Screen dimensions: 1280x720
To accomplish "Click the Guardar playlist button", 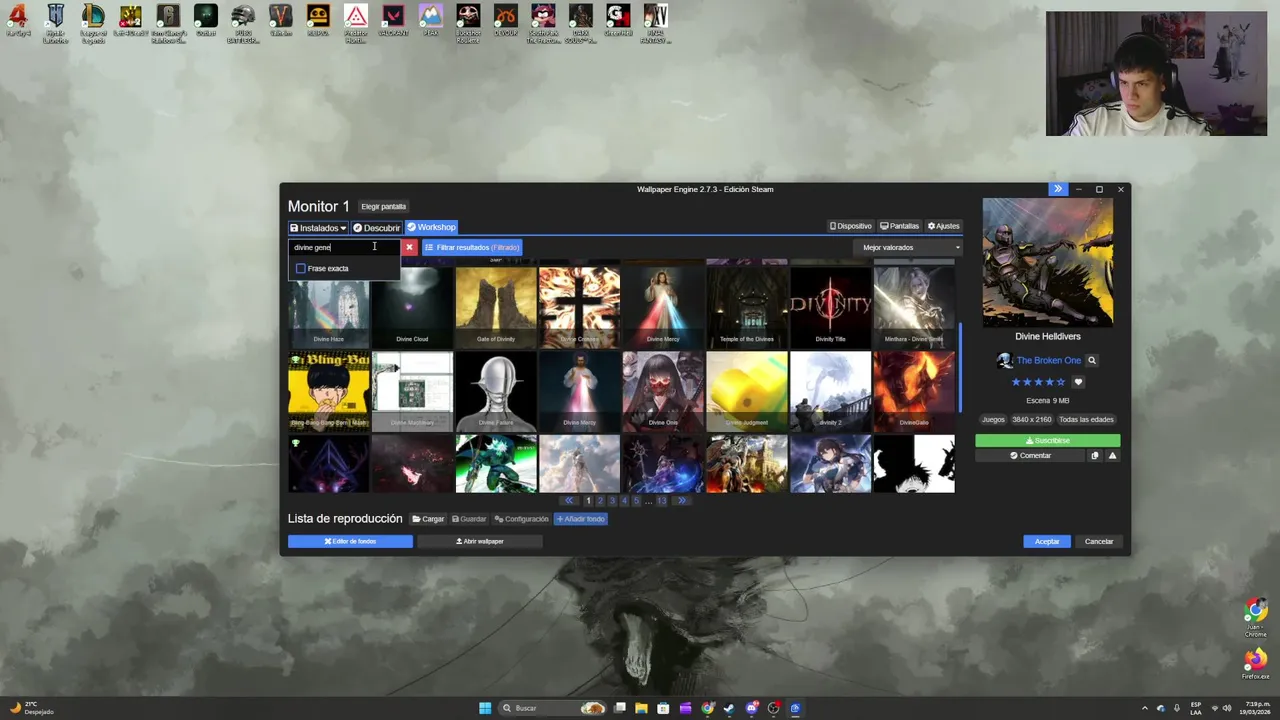I will [469, 519].
